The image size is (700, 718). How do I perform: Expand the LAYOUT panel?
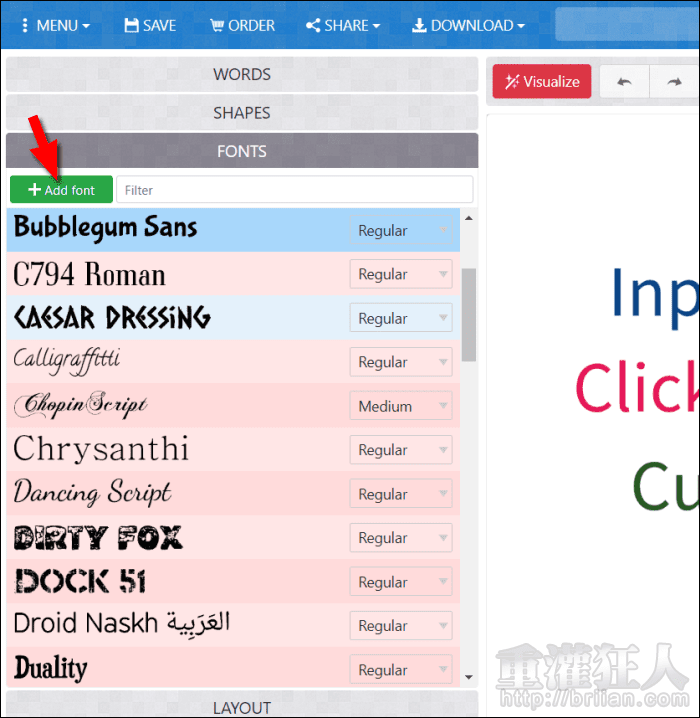click(x=242, y=707)
